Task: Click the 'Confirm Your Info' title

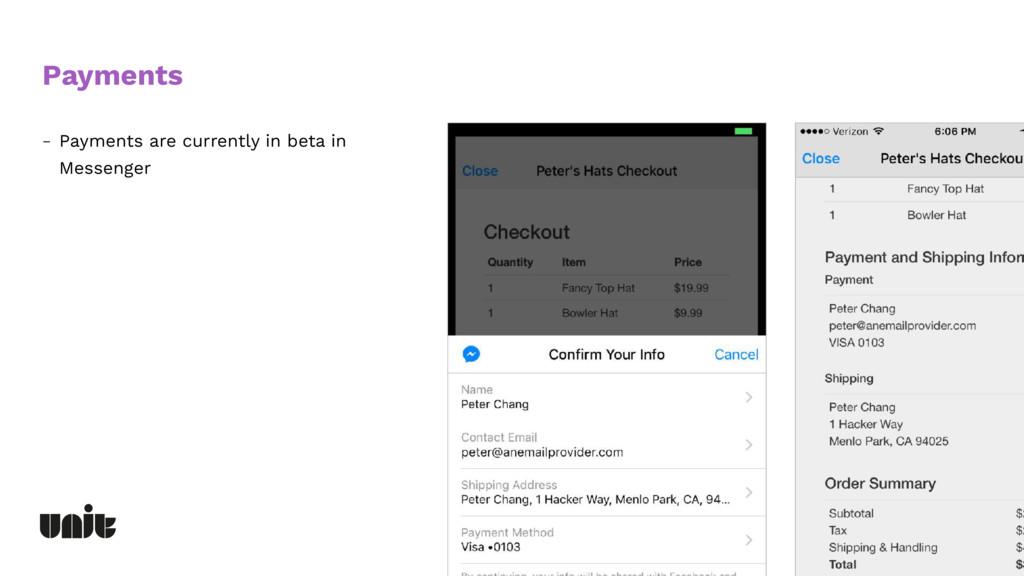Action: pyautogui.click(x=607, y=355)
